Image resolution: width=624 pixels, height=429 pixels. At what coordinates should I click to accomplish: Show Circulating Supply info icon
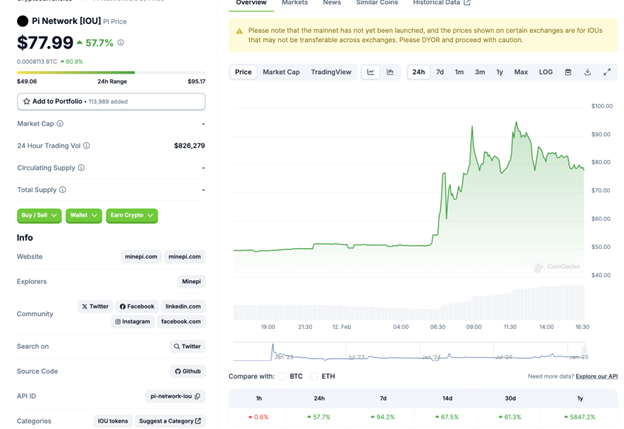(81, 168)
